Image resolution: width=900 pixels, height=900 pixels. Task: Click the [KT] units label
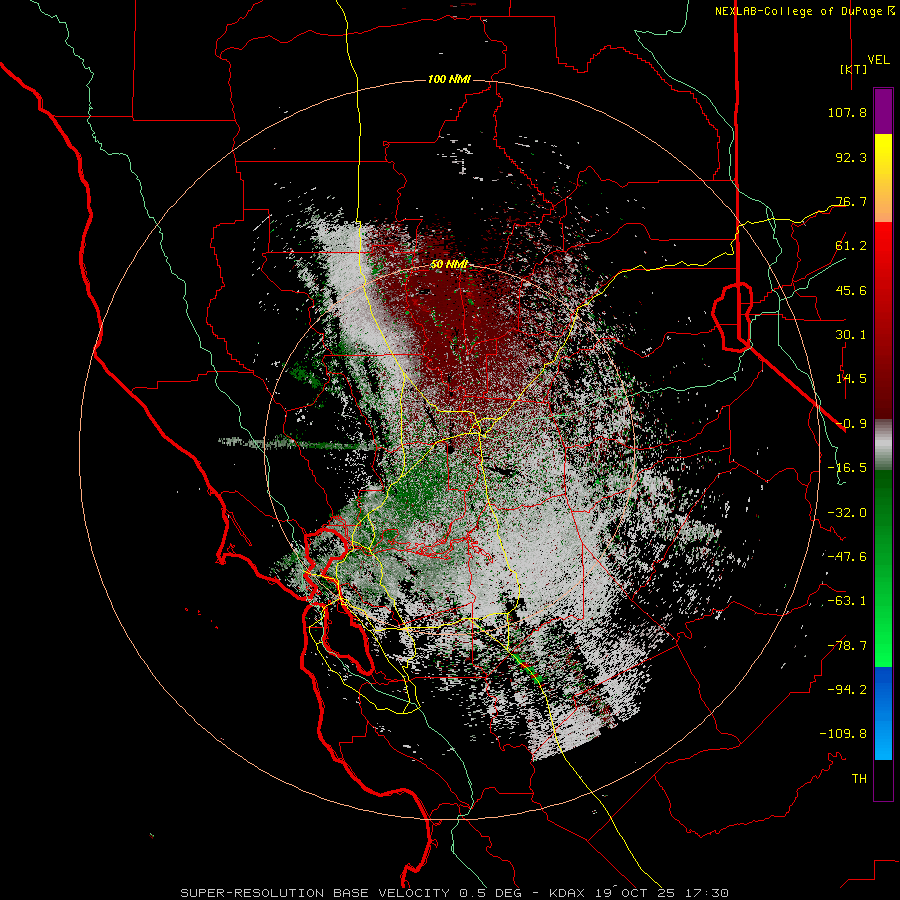coord(853,69)
